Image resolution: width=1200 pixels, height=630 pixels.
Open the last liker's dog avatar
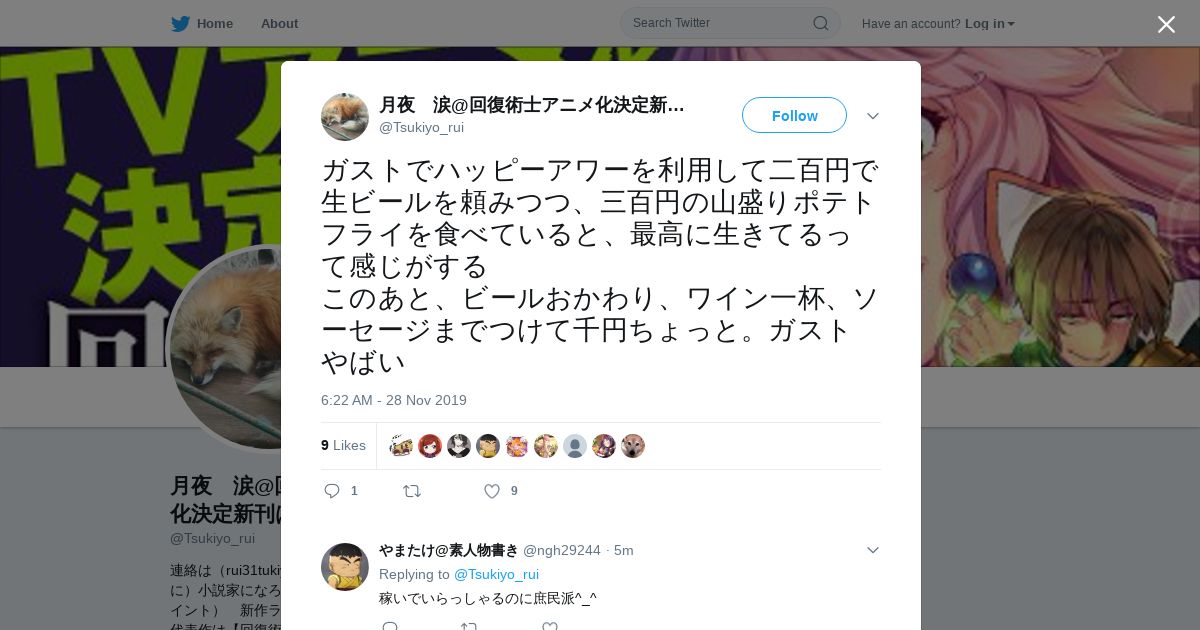pos(633,446)
